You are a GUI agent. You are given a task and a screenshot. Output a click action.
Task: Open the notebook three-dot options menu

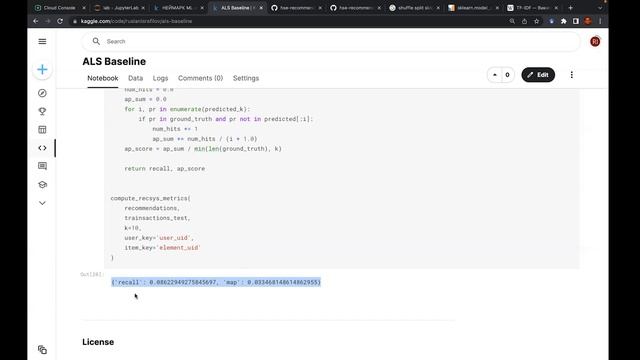pos(571,75)
